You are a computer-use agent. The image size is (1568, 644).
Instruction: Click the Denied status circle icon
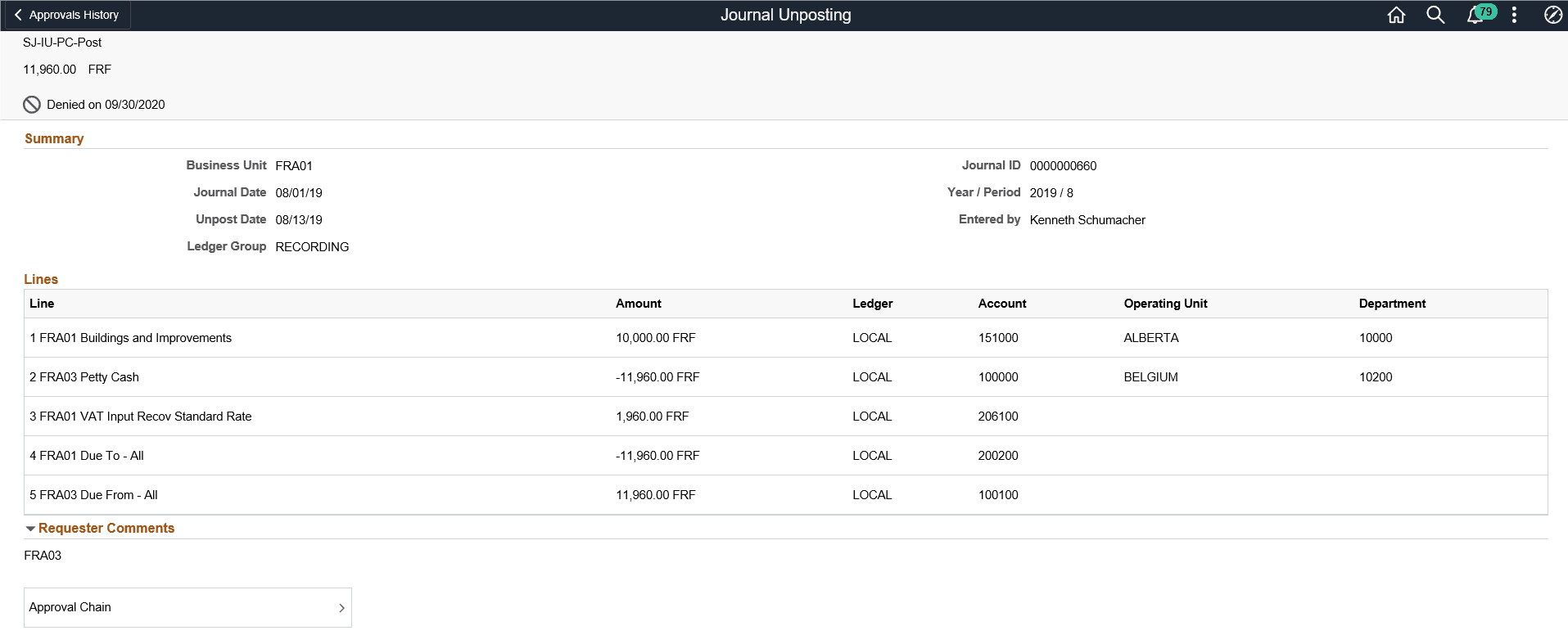[x=32, y=105]
